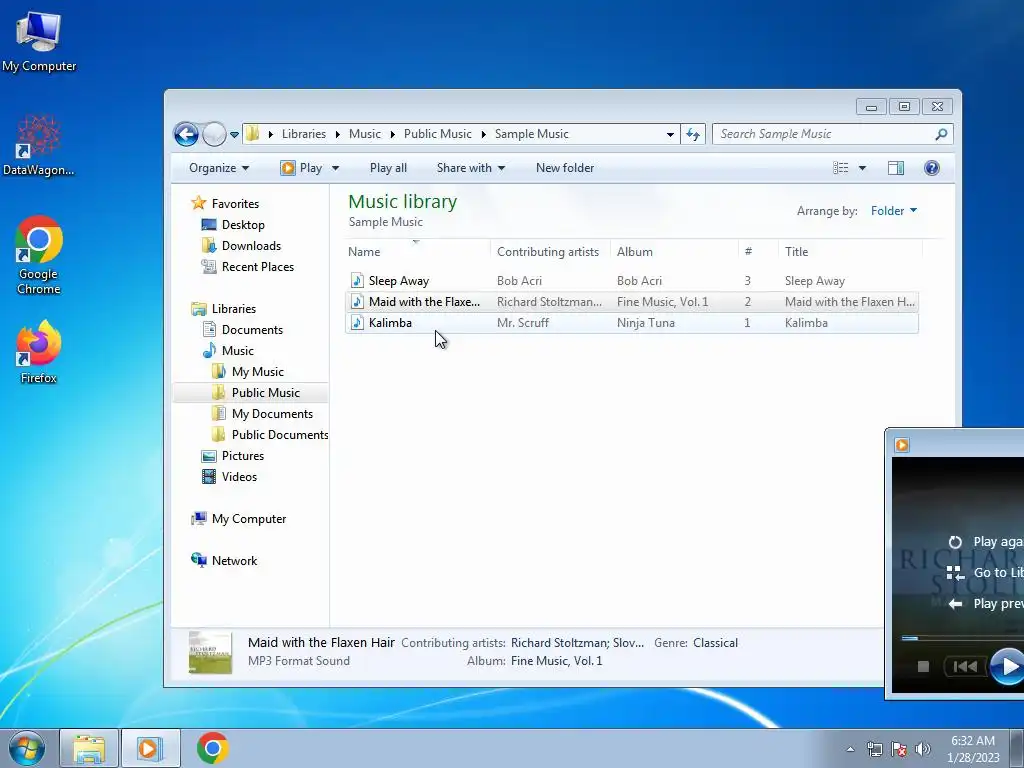Screen dimensions: 1024x768
Task: Toggle the preview pane button
Action: 896,168
